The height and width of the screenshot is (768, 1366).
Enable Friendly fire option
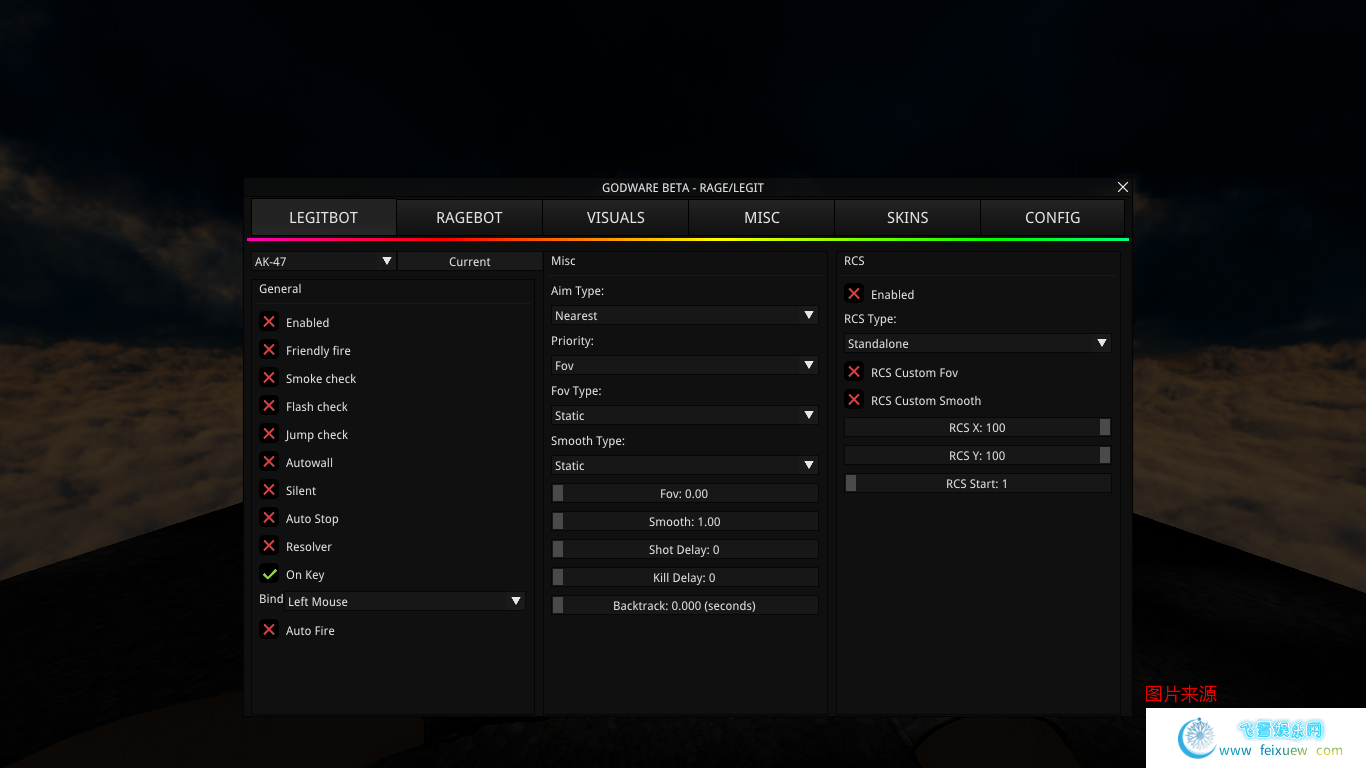point(269,350)
